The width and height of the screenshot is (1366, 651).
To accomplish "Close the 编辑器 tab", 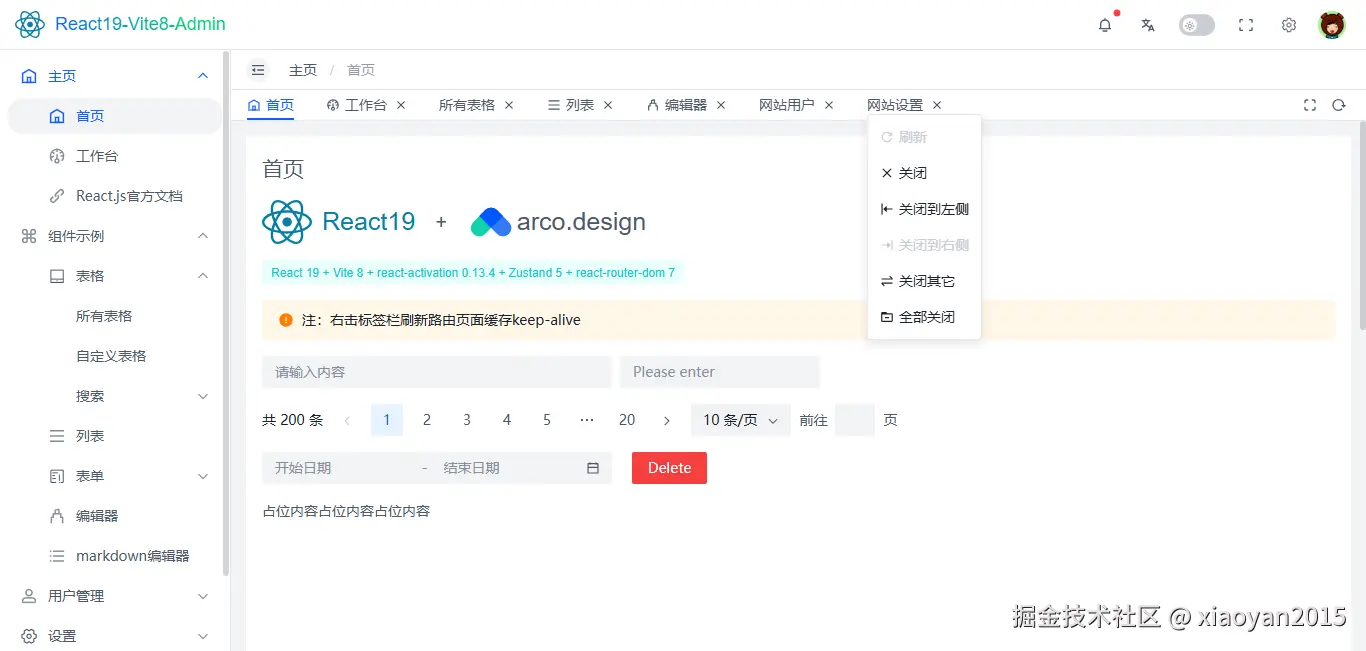I will coord(721,105).
